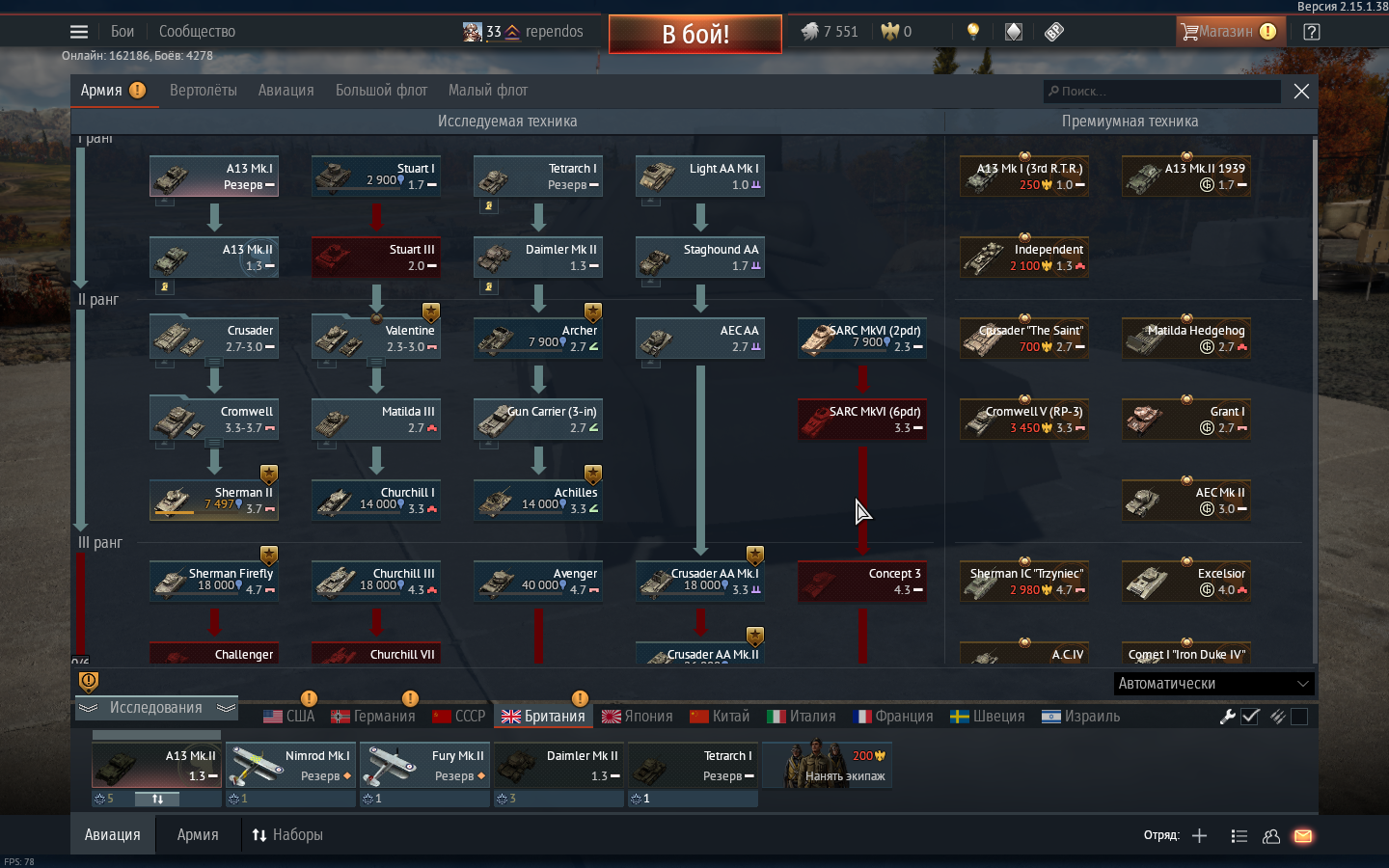The height and width of the screenshot is (868, 1389).
Task: Click the lightbulb hints icon
Action: [x=973, y=32]
